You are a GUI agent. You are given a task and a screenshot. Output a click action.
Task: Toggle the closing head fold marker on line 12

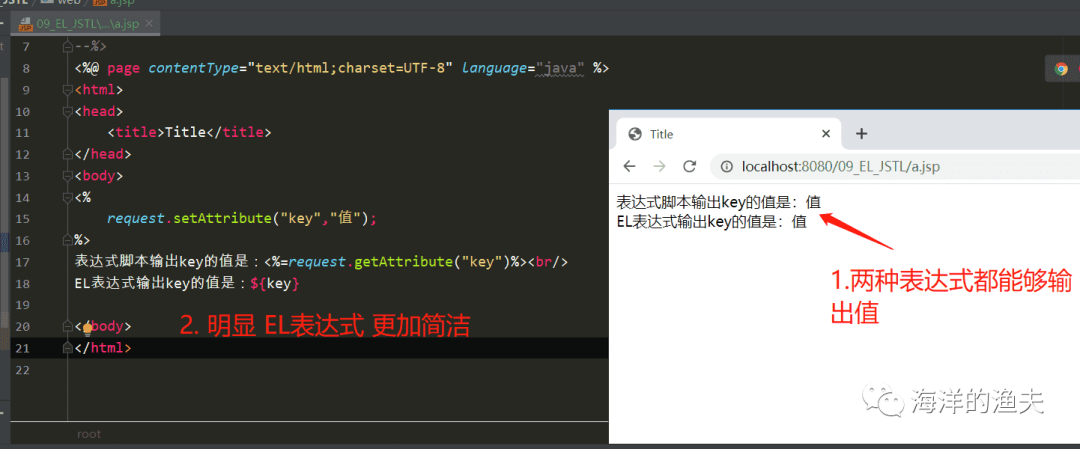68,154
